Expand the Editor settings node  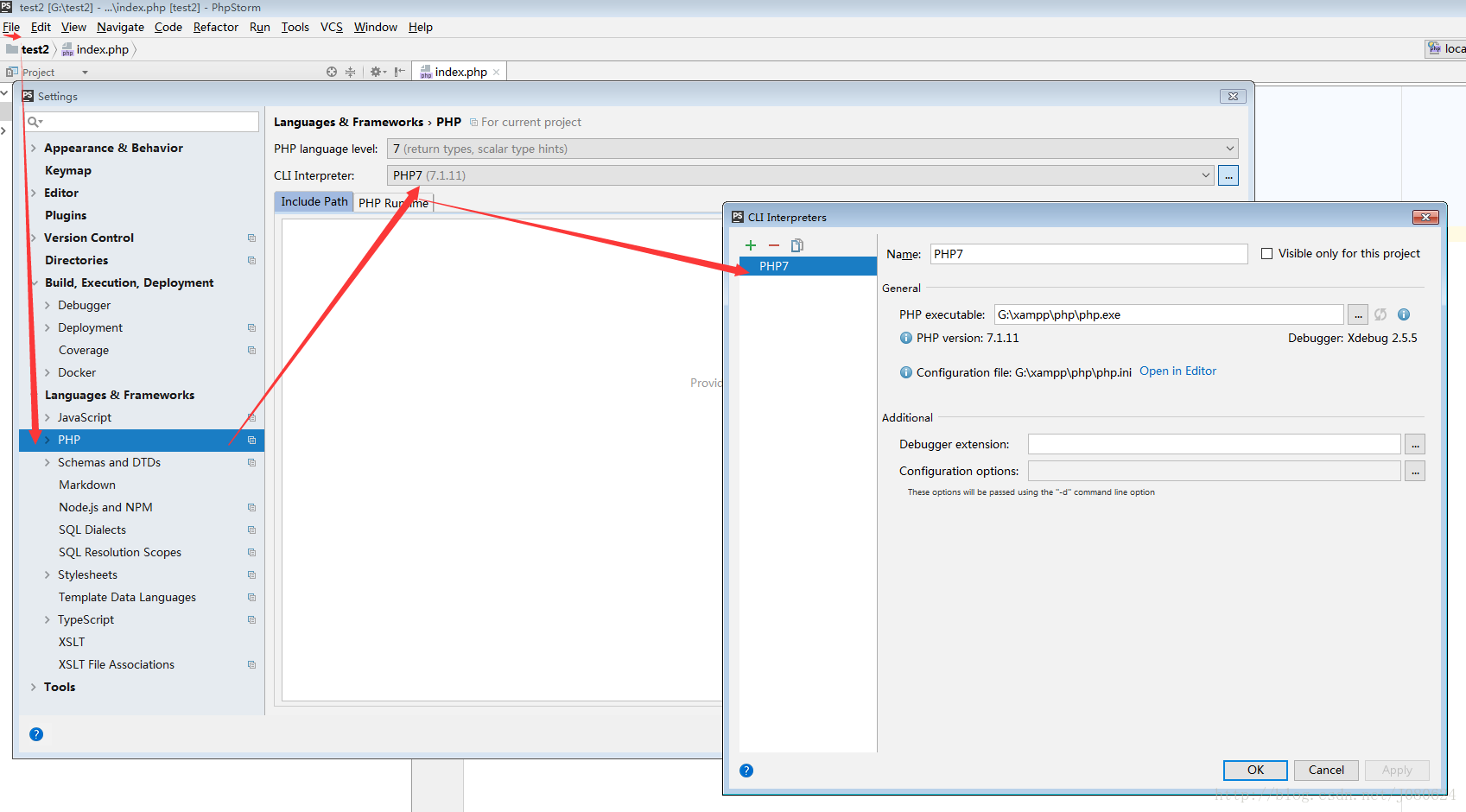click(34, 193)
